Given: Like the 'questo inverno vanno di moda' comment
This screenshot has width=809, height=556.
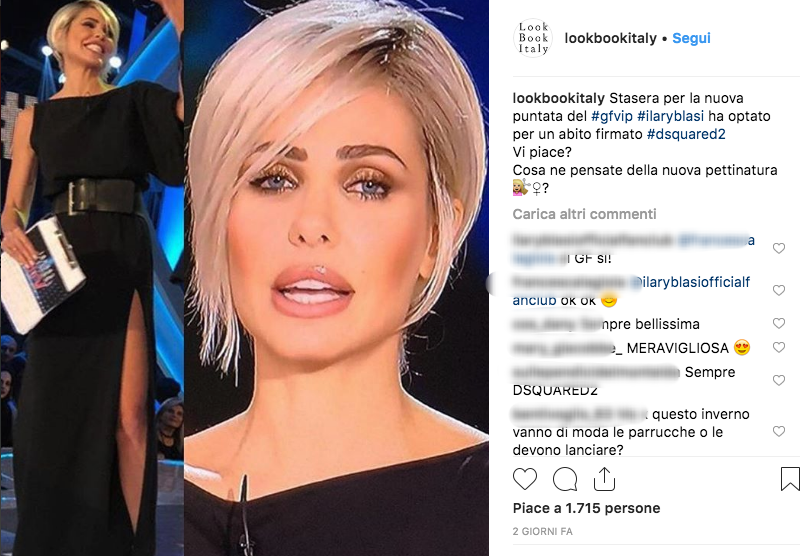Looking at the screenshot, I should point(779,431).
